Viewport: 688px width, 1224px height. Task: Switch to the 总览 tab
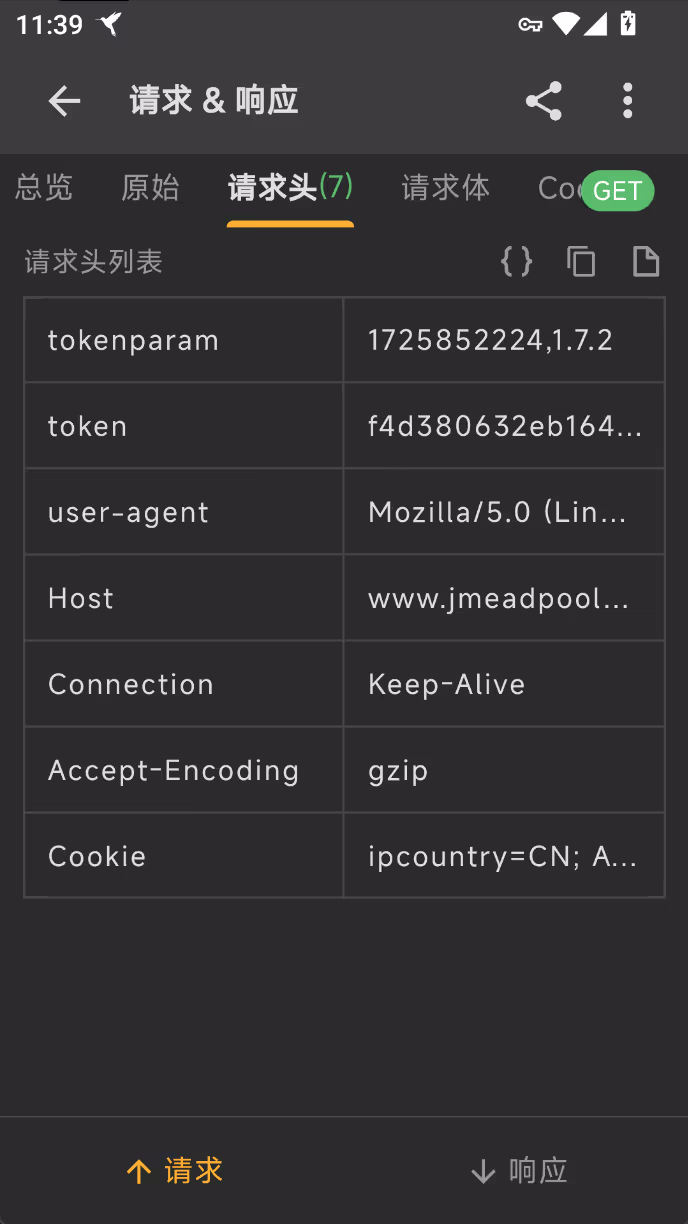tap(44, 188)
